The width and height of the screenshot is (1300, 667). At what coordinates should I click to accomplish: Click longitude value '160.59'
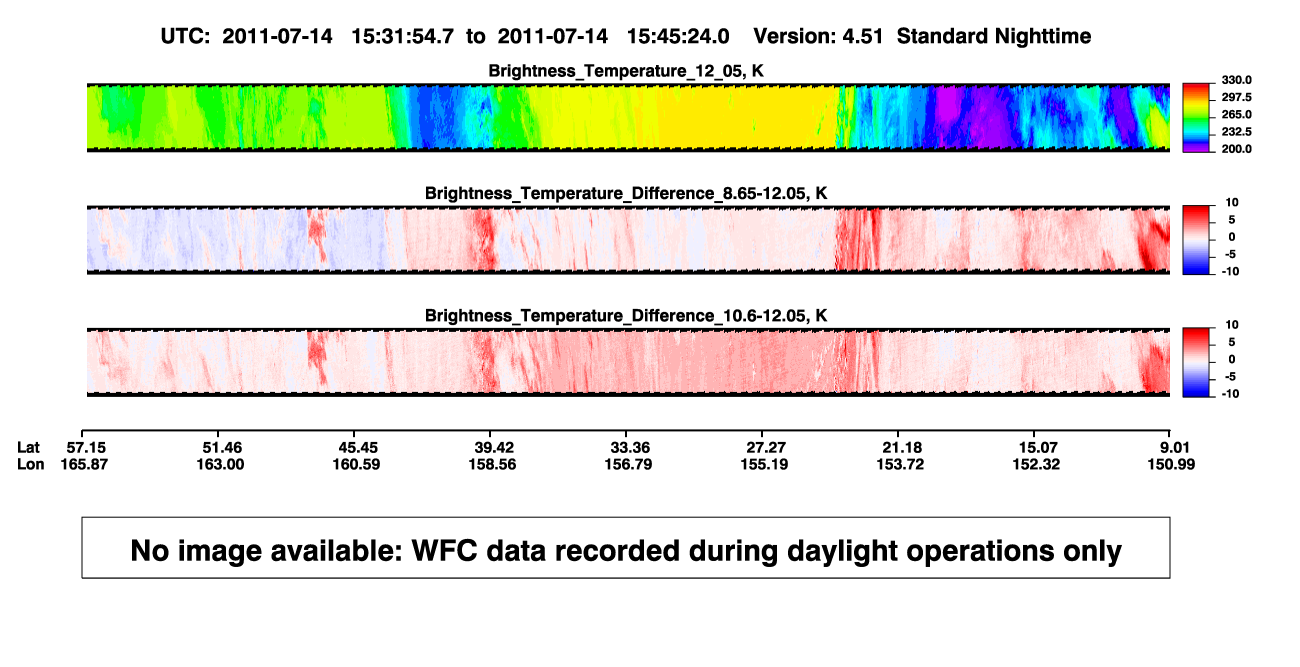(x=358, y=464)
